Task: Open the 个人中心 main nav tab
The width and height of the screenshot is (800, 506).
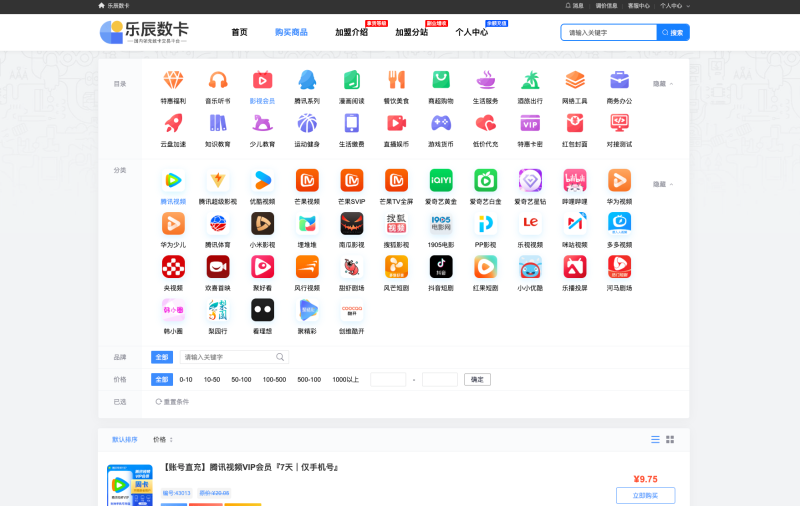Action: click(x=472, y=32)
